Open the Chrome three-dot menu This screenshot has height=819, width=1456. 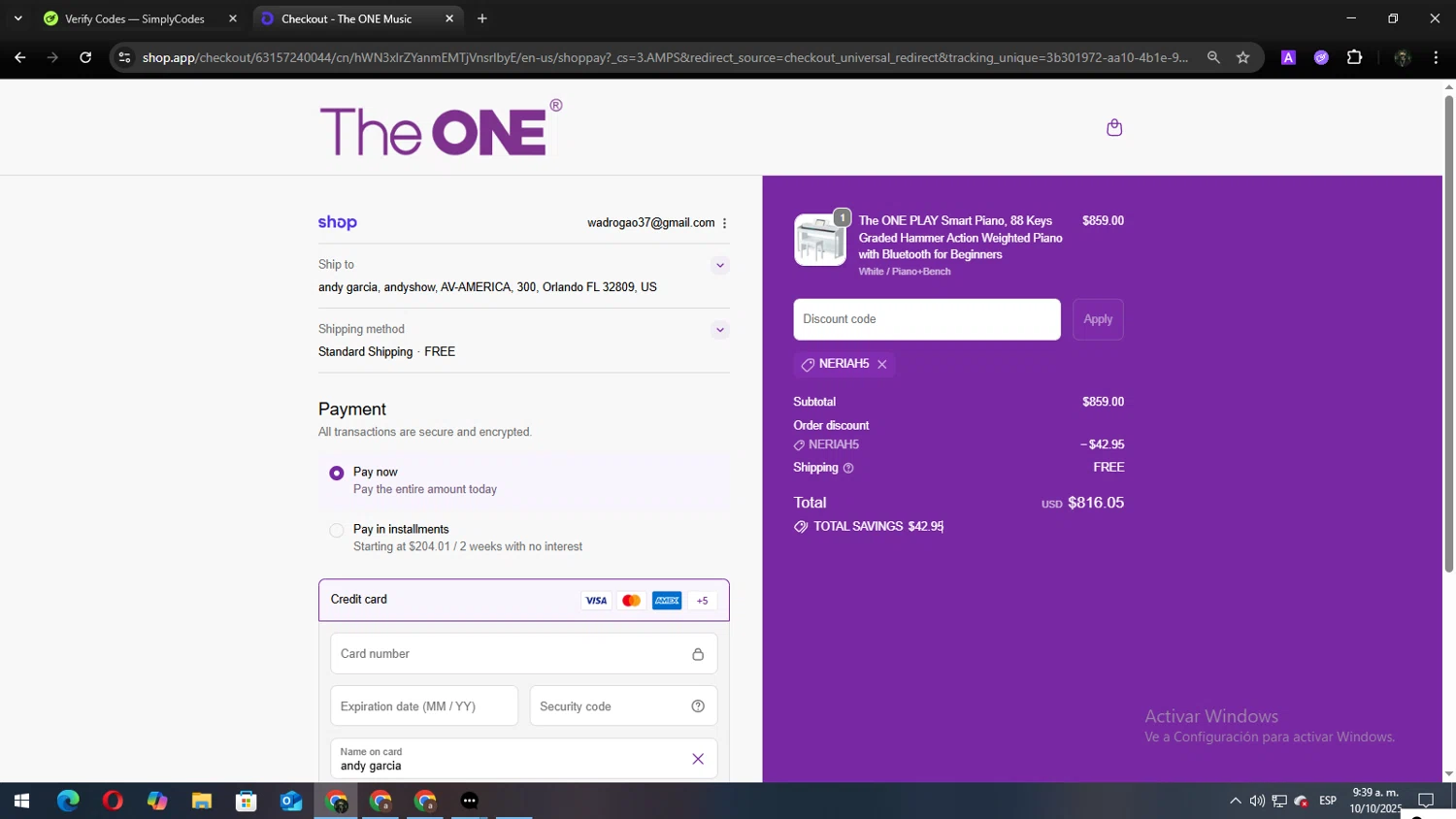point(1436,57)
